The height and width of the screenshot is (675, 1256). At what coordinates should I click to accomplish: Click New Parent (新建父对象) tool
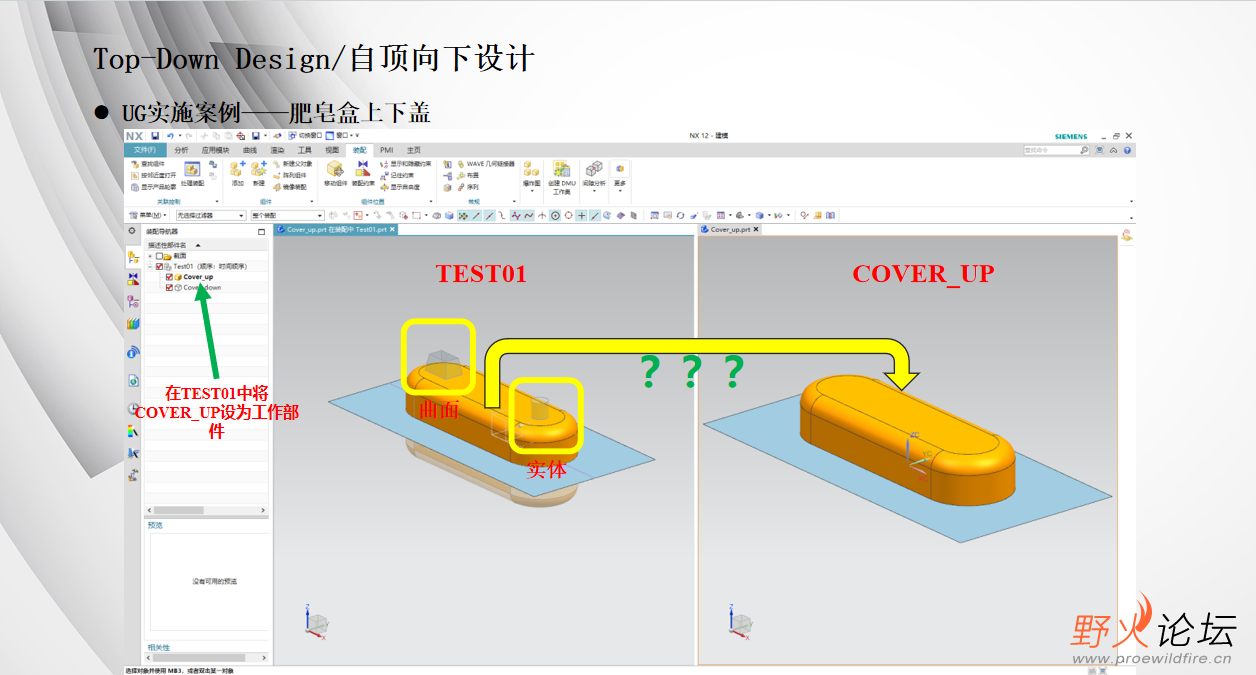[x=292, y=163]
